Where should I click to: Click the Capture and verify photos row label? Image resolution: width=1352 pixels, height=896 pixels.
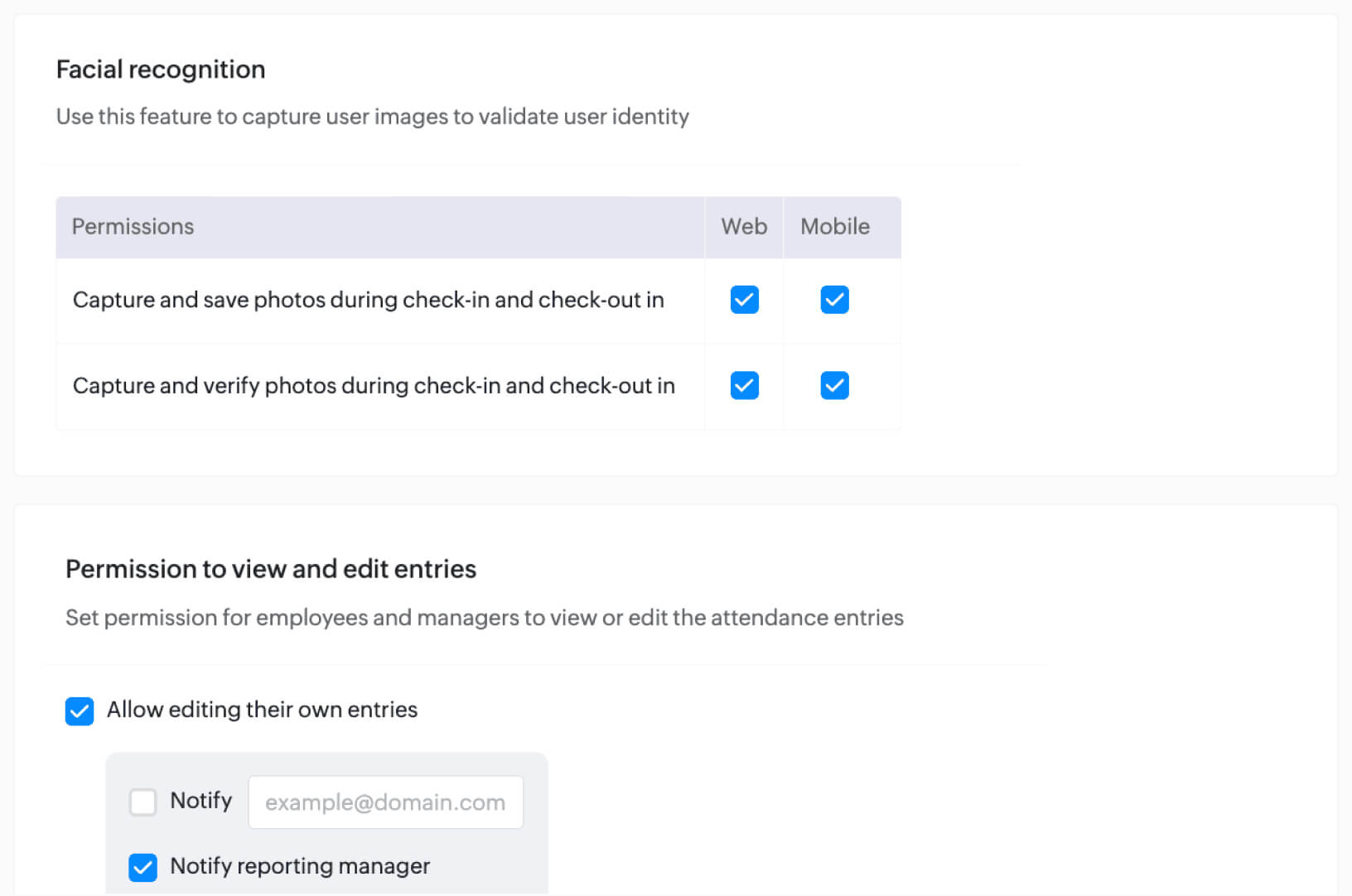pyautogui.click(x=374, y=386)
